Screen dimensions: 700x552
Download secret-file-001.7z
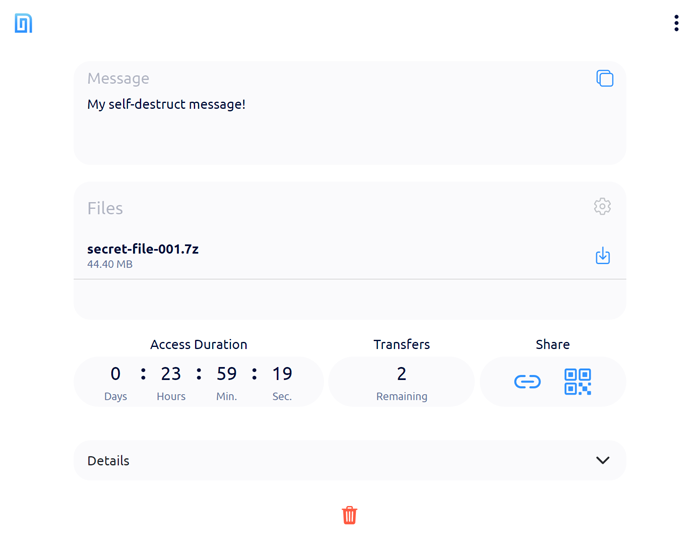coord(603,255)
